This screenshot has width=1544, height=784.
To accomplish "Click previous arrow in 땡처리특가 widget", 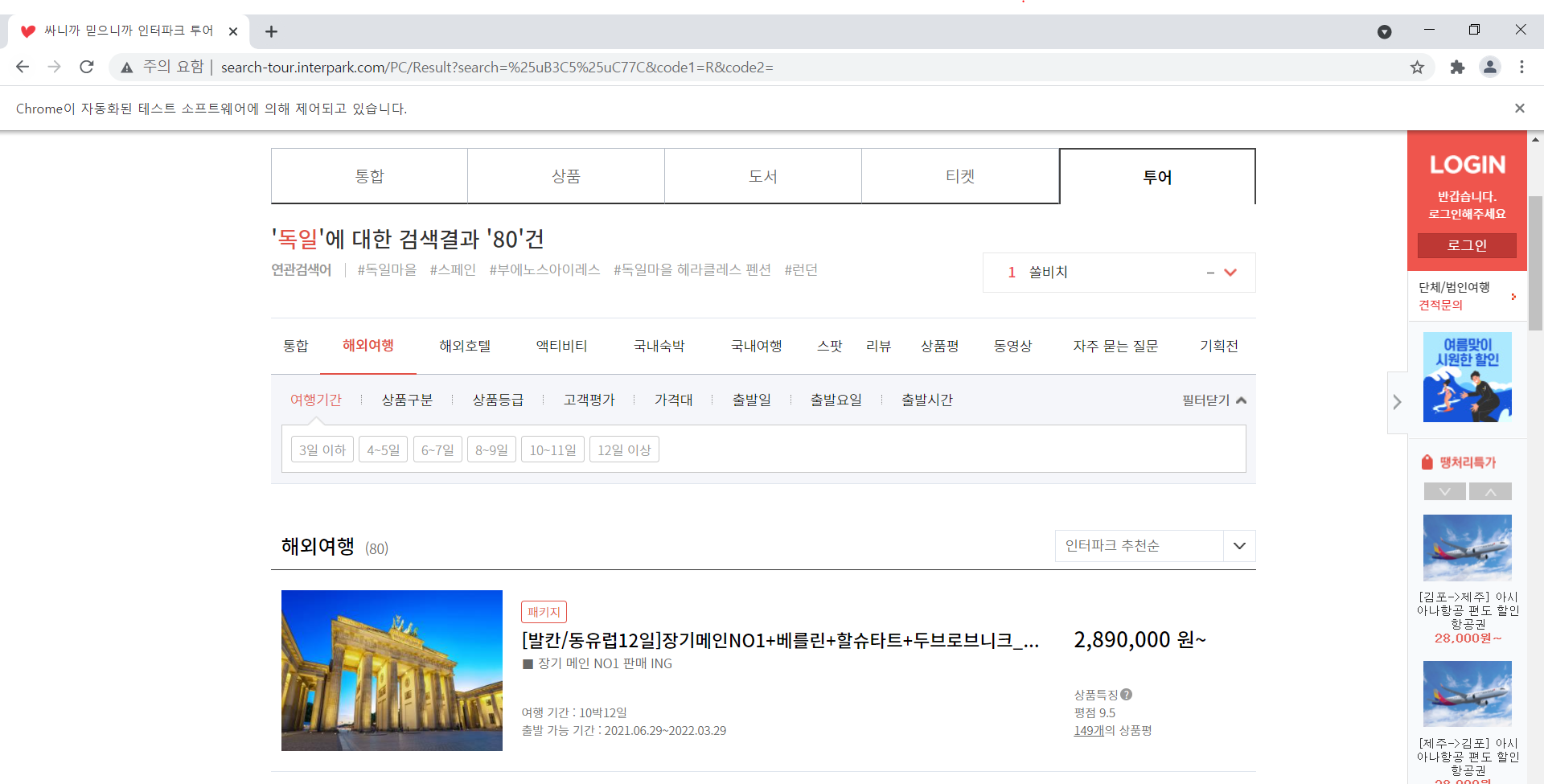I will (x=1445, y=491).
